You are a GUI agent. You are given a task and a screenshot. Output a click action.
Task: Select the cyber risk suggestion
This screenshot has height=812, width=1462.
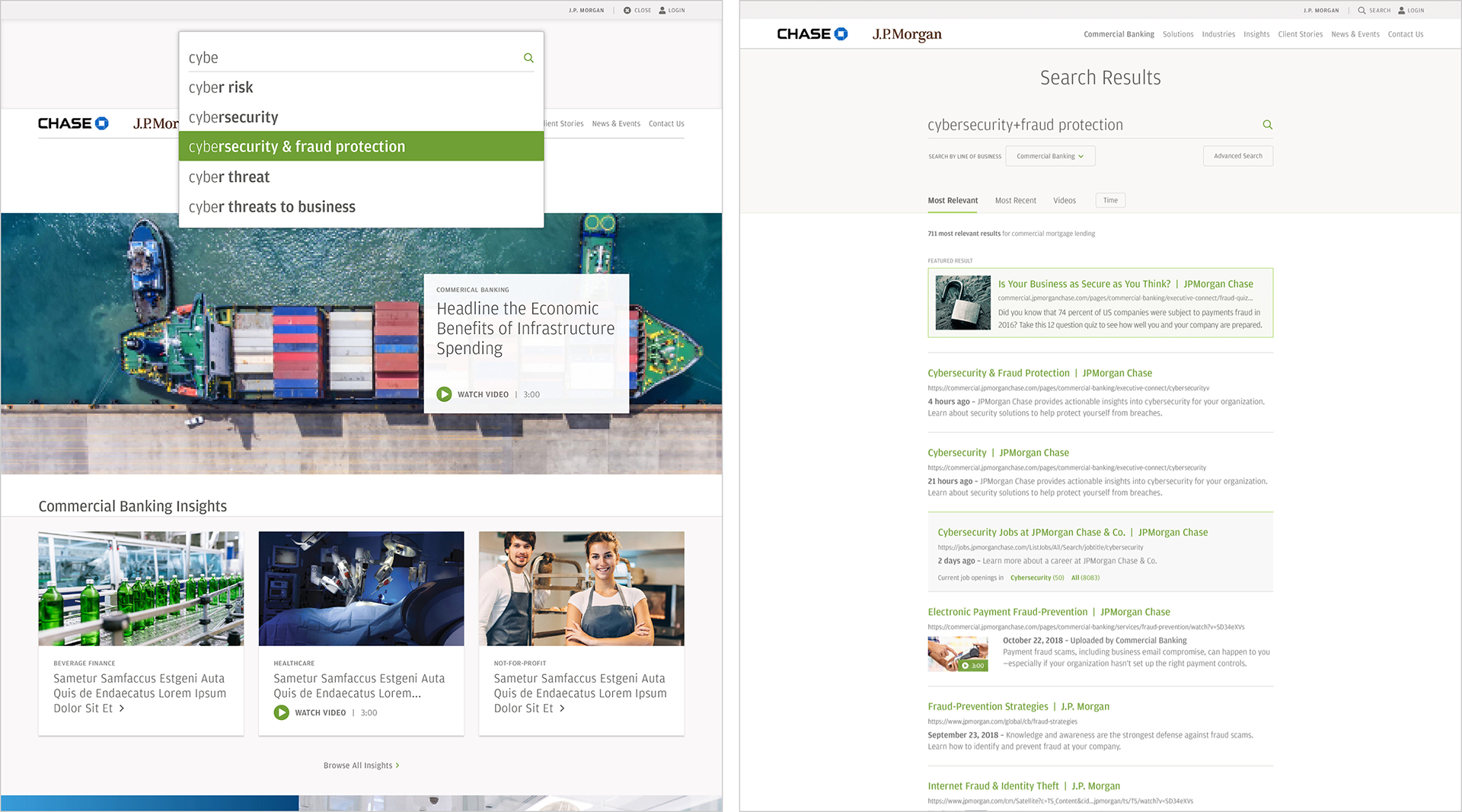[361, 88]
